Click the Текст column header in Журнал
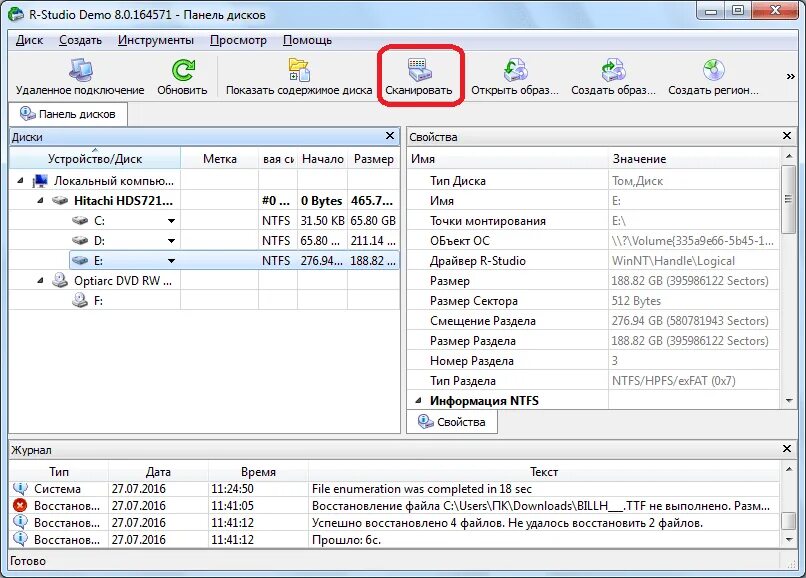The width and height of the screenshot is (806, 578). click(x=544, y=471)
